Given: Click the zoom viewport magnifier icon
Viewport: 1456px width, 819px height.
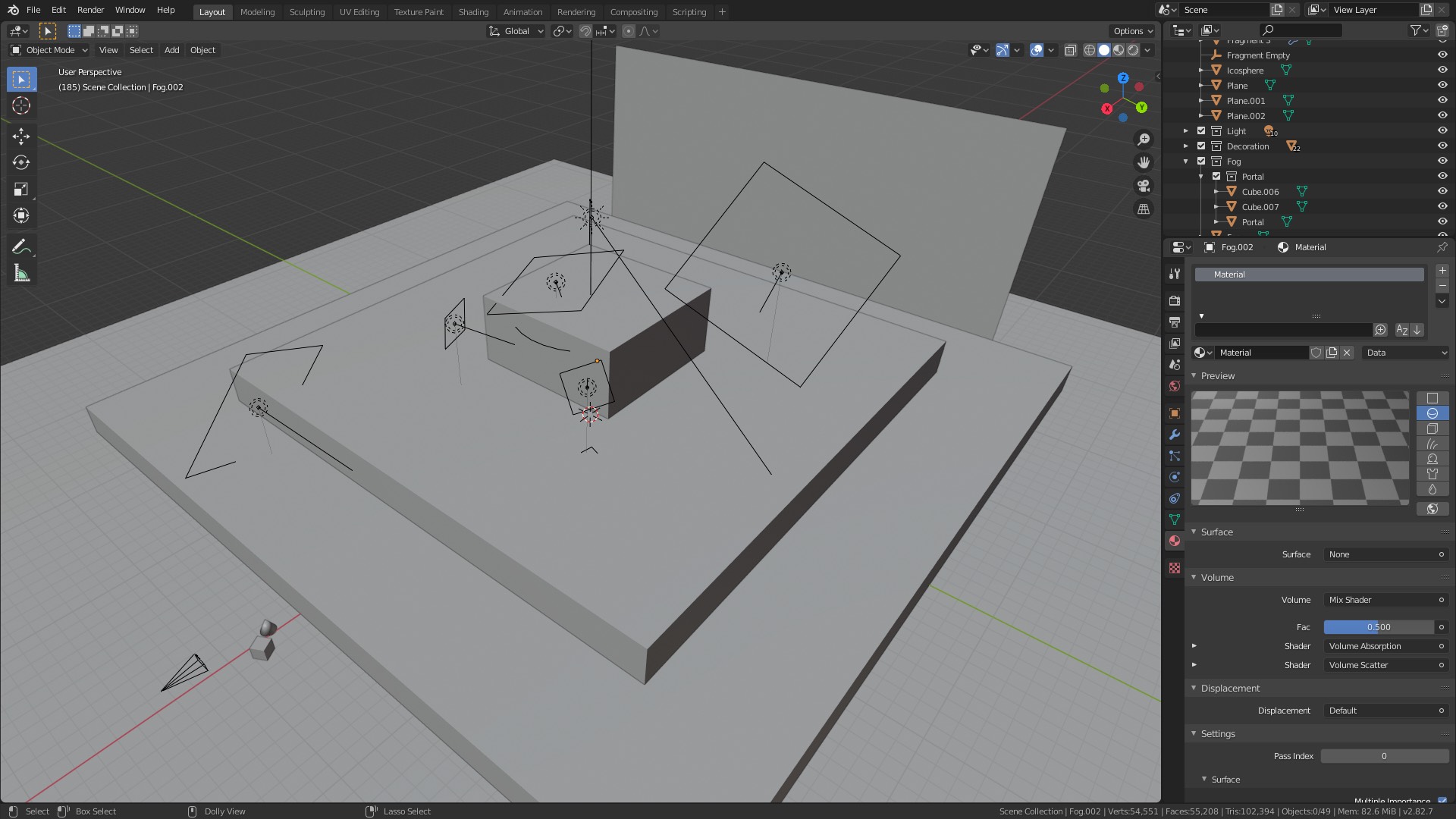Looking at the screenshot, I should pos(1144,140).
